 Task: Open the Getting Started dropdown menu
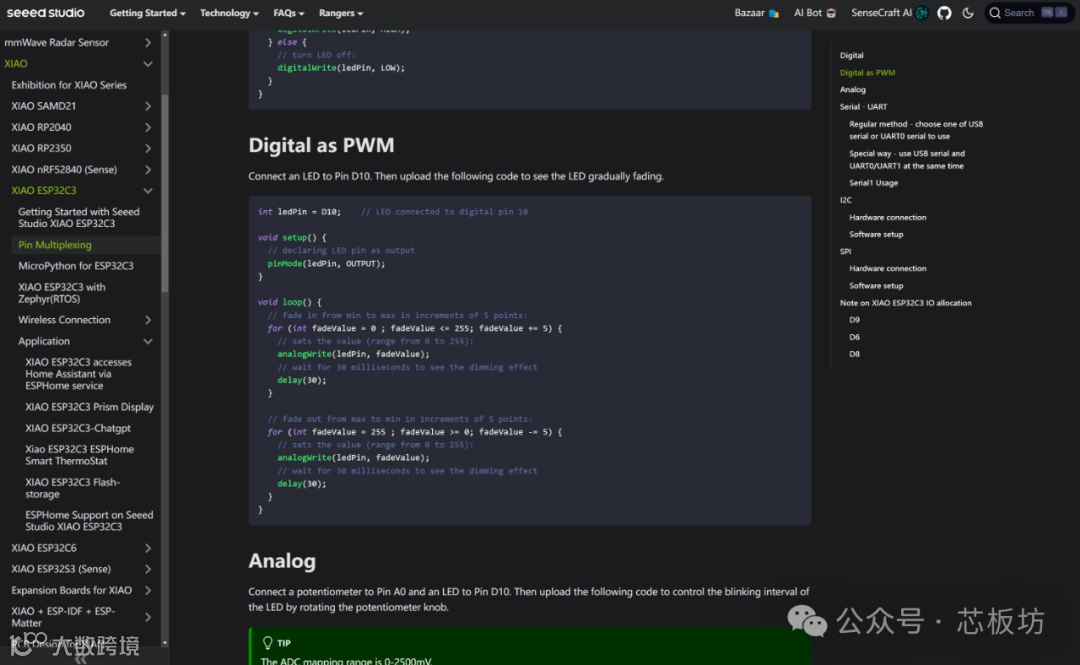[147, 13]
